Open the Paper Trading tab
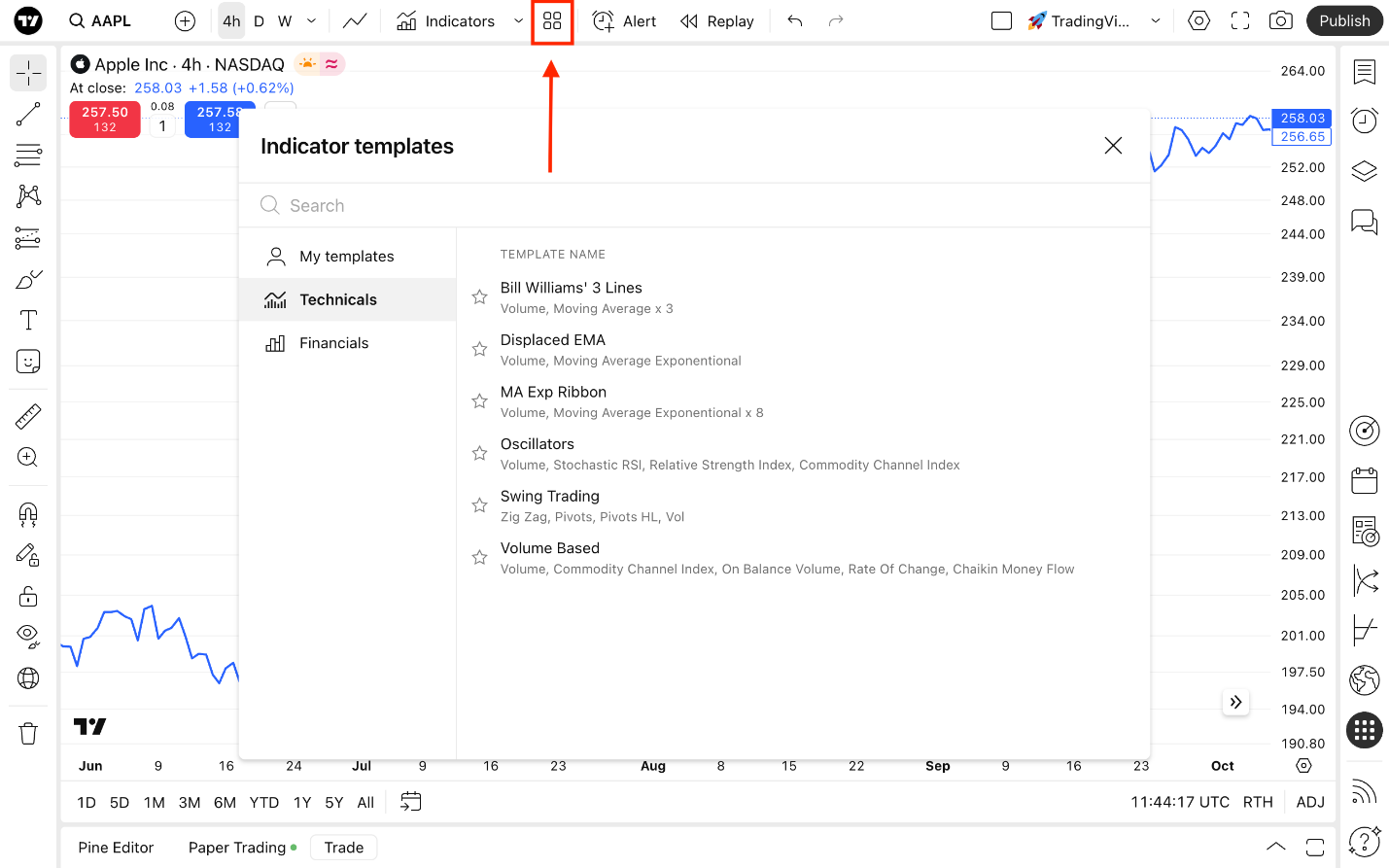The height and width of the screenshot is (868, 1389). pyautogui.click(x=243, y=848)
